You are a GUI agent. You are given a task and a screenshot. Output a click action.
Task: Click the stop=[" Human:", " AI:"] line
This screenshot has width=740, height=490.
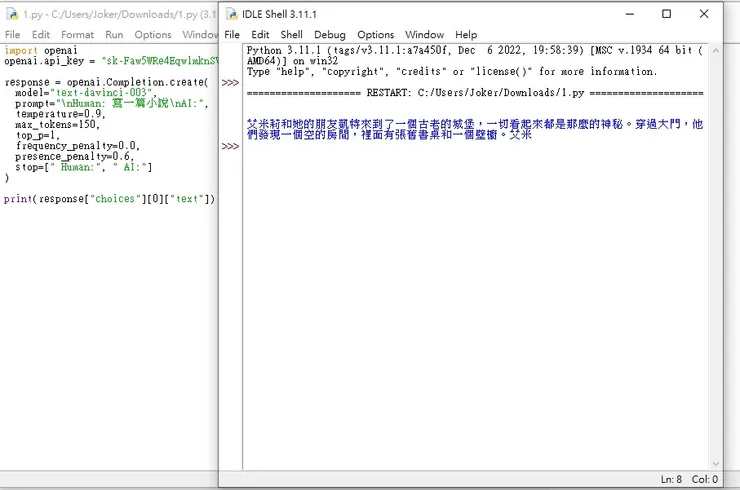(x=84, y=167)
